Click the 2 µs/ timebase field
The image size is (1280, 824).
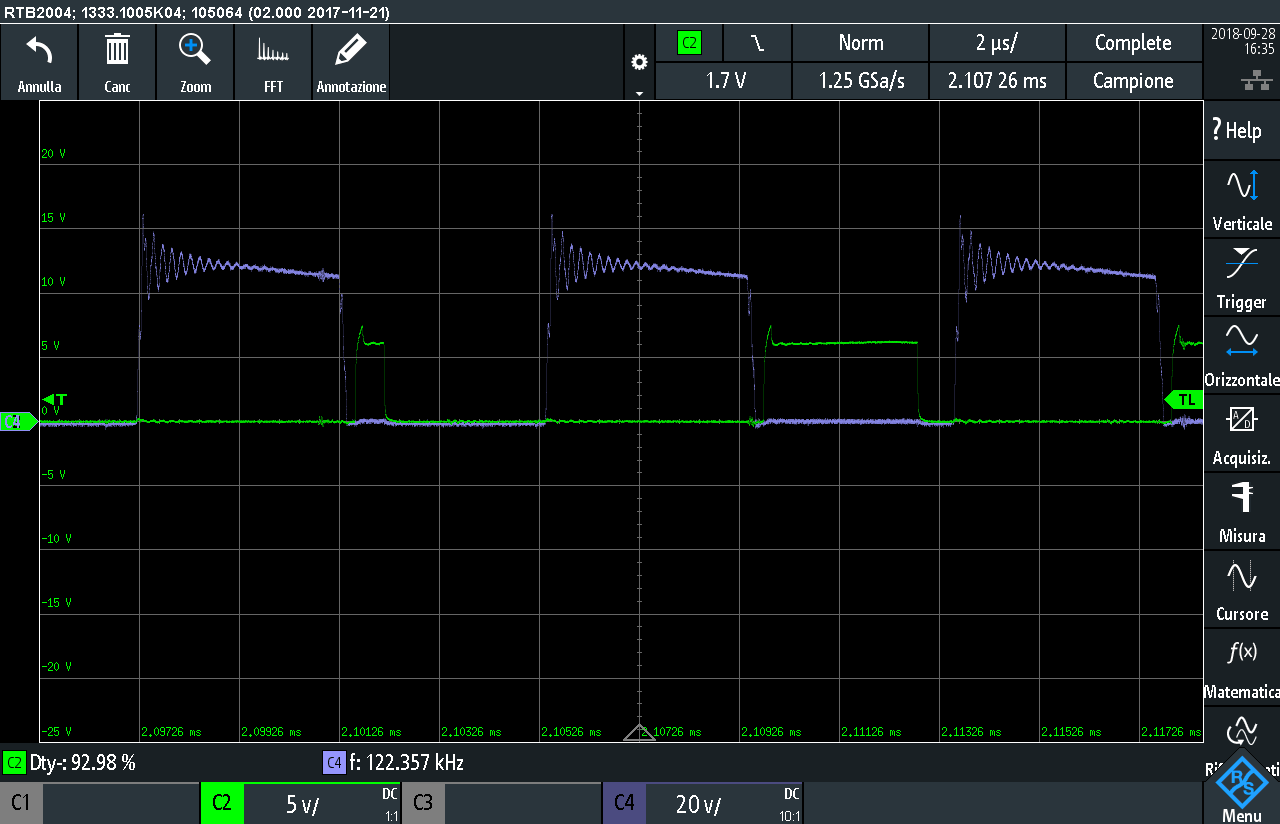point(997,43)
